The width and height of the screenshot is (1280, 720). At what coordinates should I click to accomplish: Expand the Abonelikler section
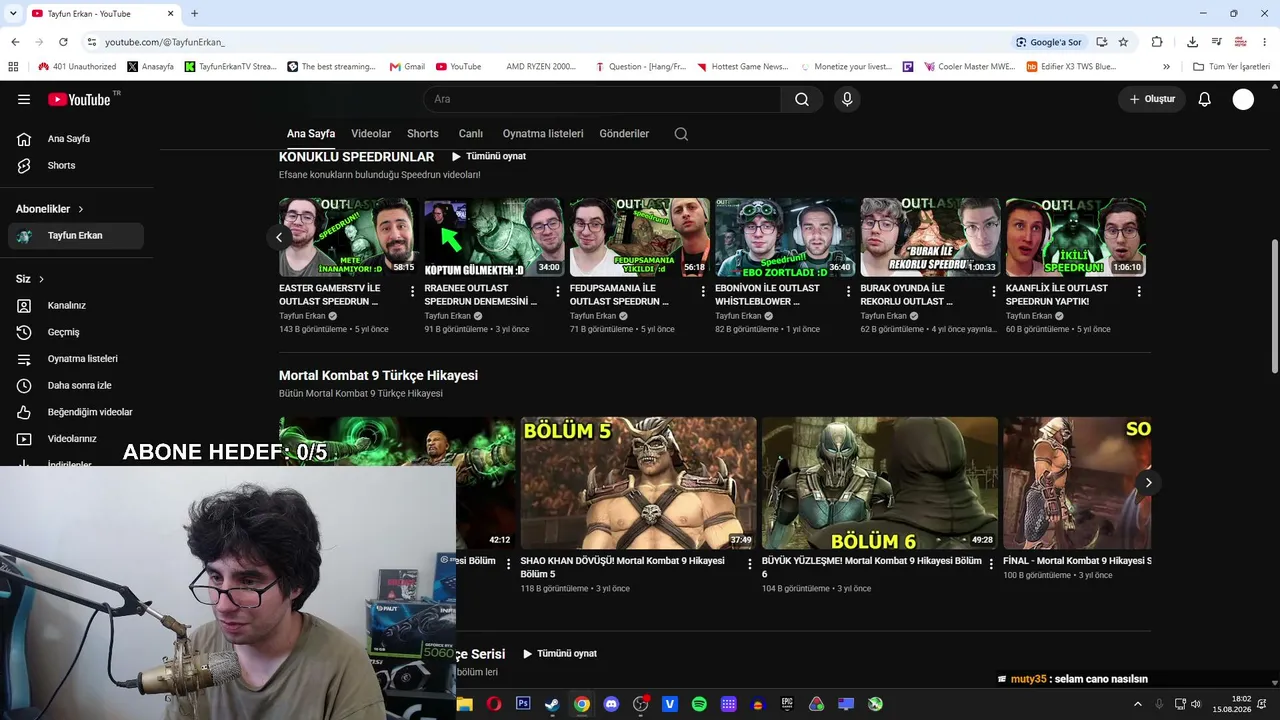coord(50,209)
